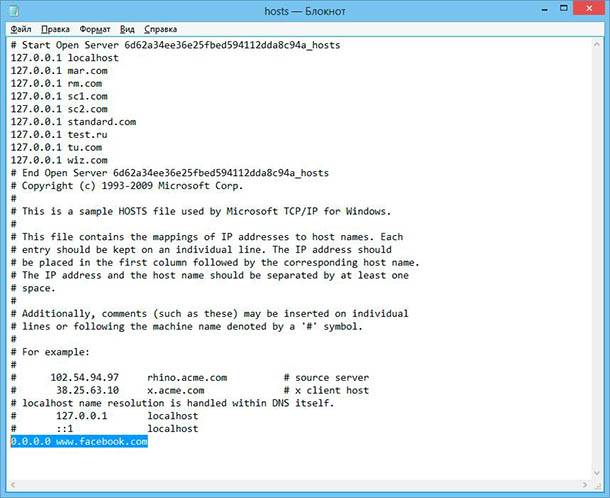
Task: Close the hosts Notepad window
Action: [589, 9]
